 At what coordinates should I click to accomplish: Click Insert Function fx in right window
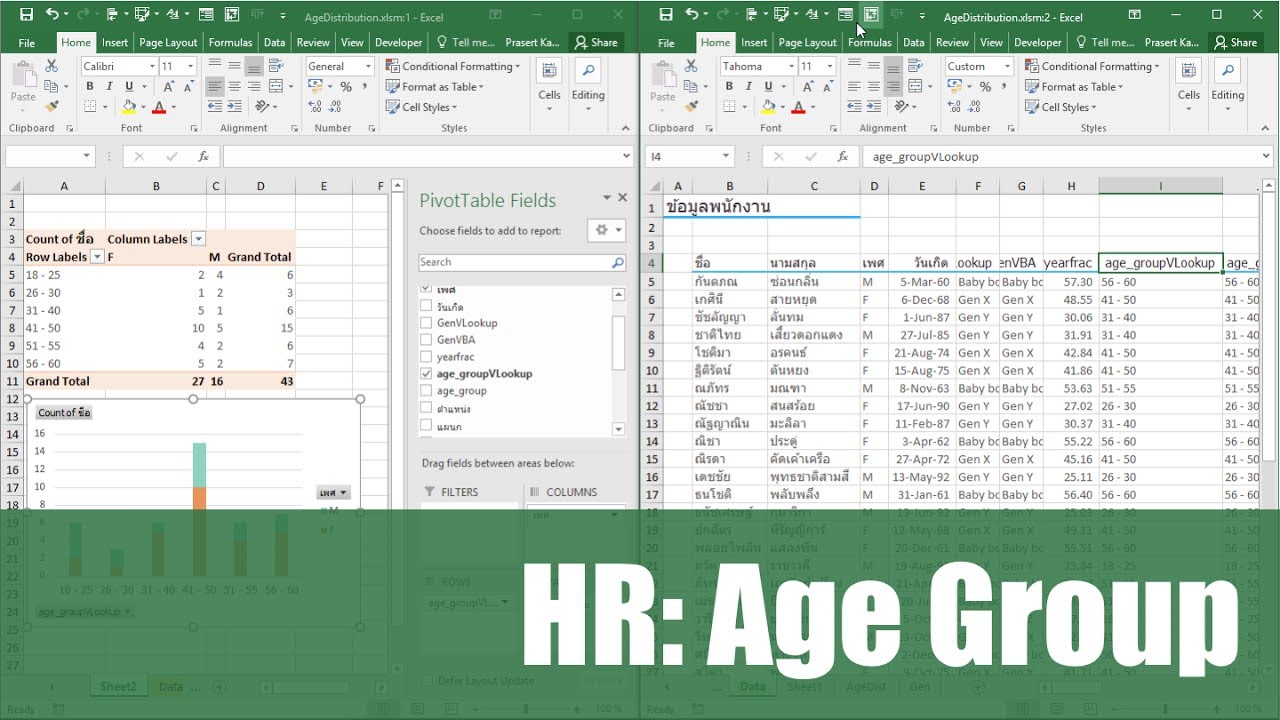coord(843,156)
